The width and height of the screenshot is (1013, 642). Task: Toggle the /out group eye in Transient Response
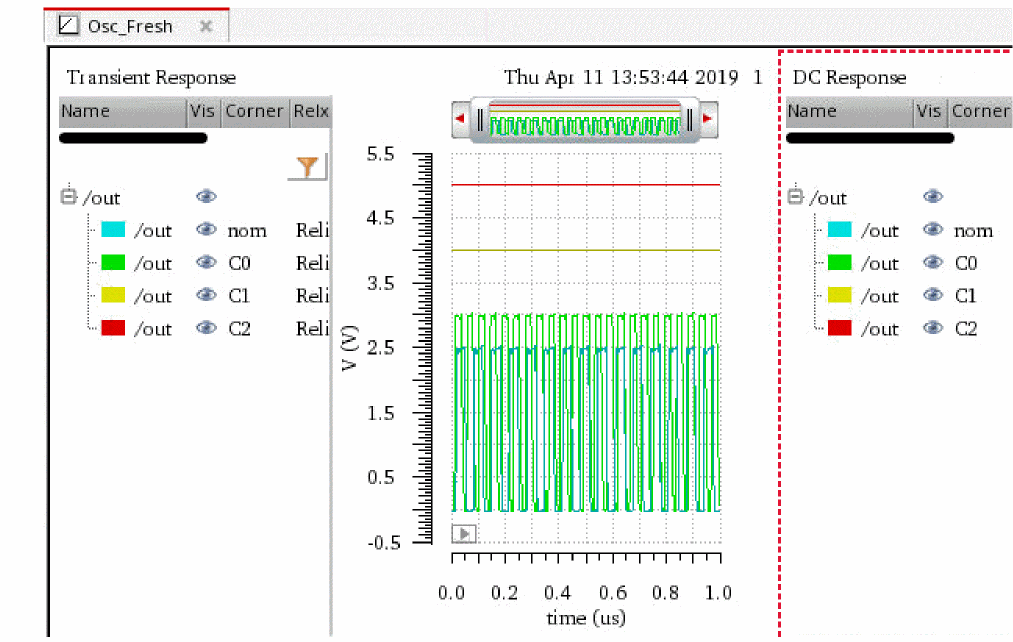(206, 197)
